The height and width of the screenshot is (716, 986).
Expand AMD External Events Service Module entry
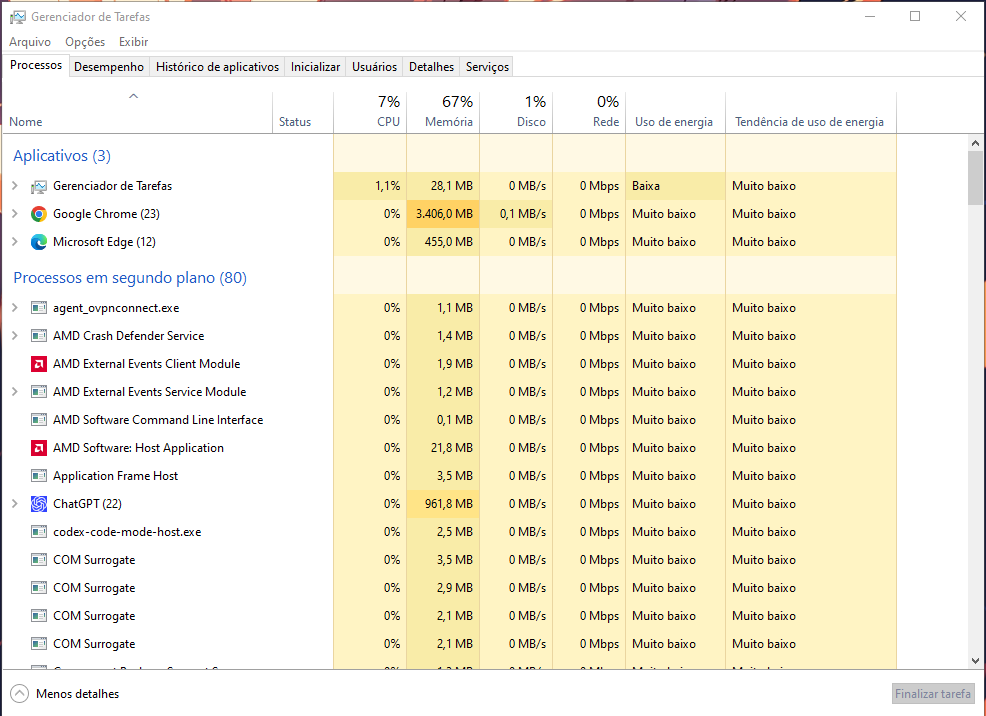(14, 392)
